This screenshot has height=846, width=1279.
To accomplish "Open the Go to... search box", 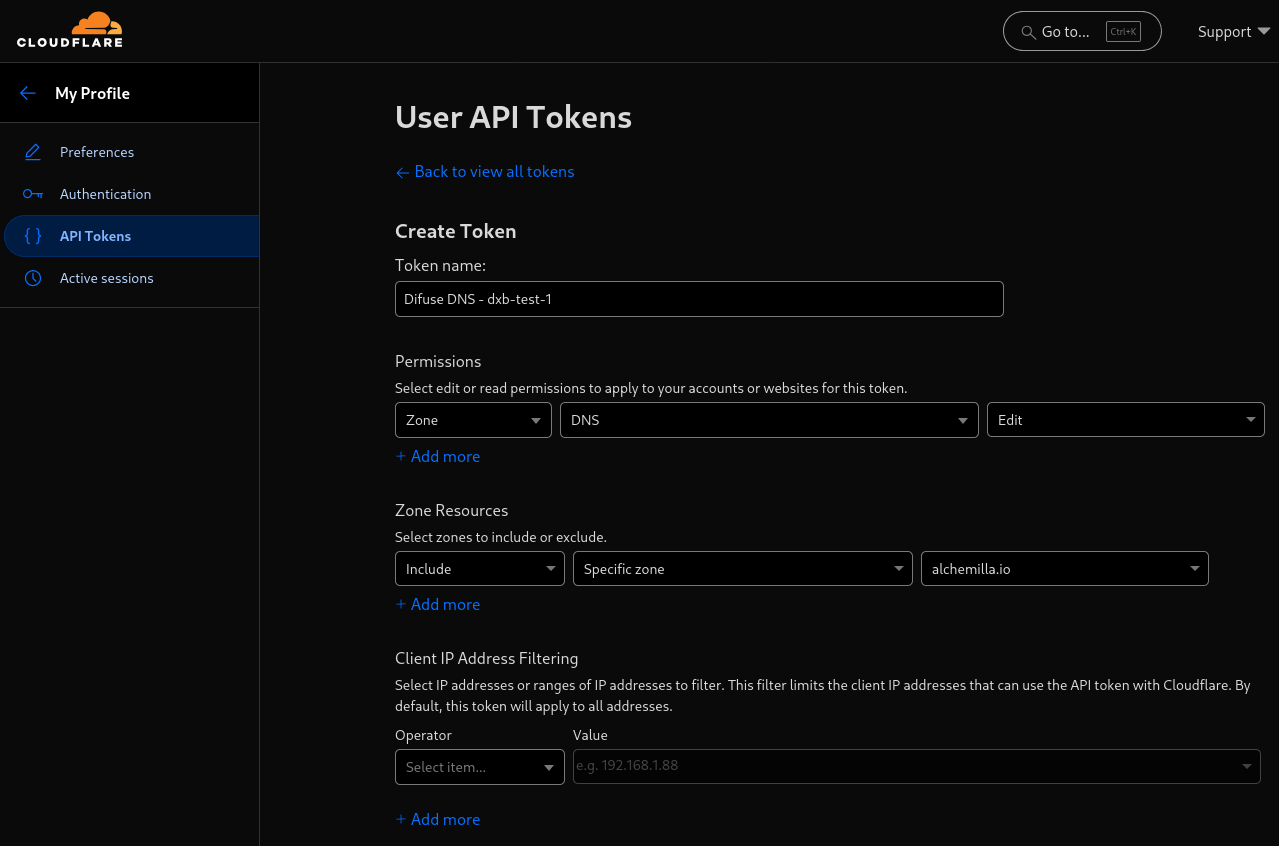I will (x=1082, y=31).
